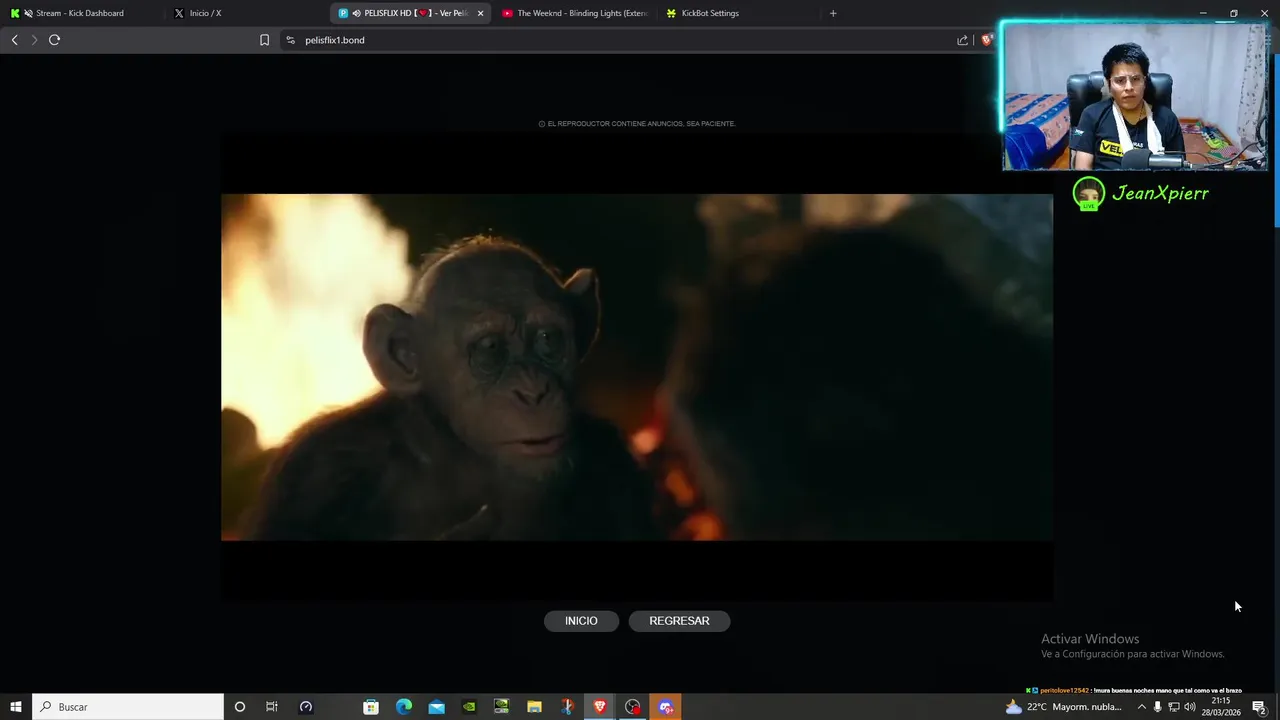Viewport: 1280px width, 720px height.
Task: Click the JeanXpierr avatar icon
Action: click(x=1088, y=193)
